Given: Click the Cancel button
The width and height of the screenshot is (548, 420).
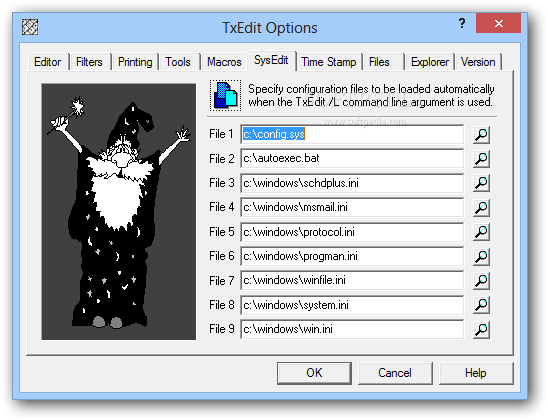Looking at the screenshot, I should tap(395, 373).
